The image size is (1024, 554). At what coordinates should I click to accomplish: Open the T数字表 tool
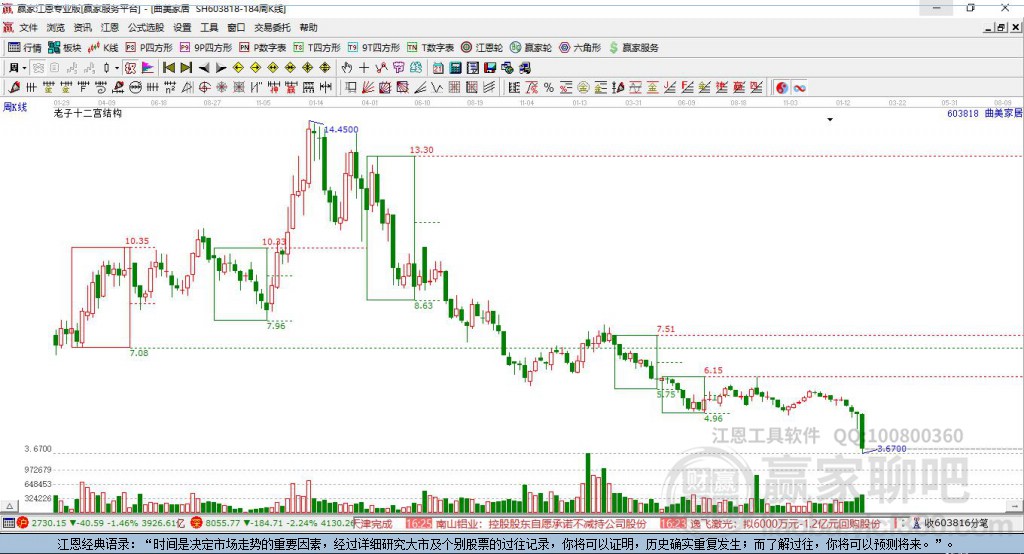(430, 48)
